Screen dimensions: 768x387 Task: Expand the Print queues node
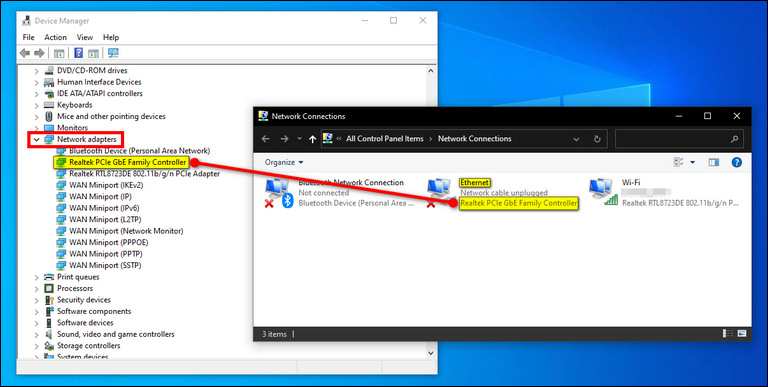(x=36, y=277)
